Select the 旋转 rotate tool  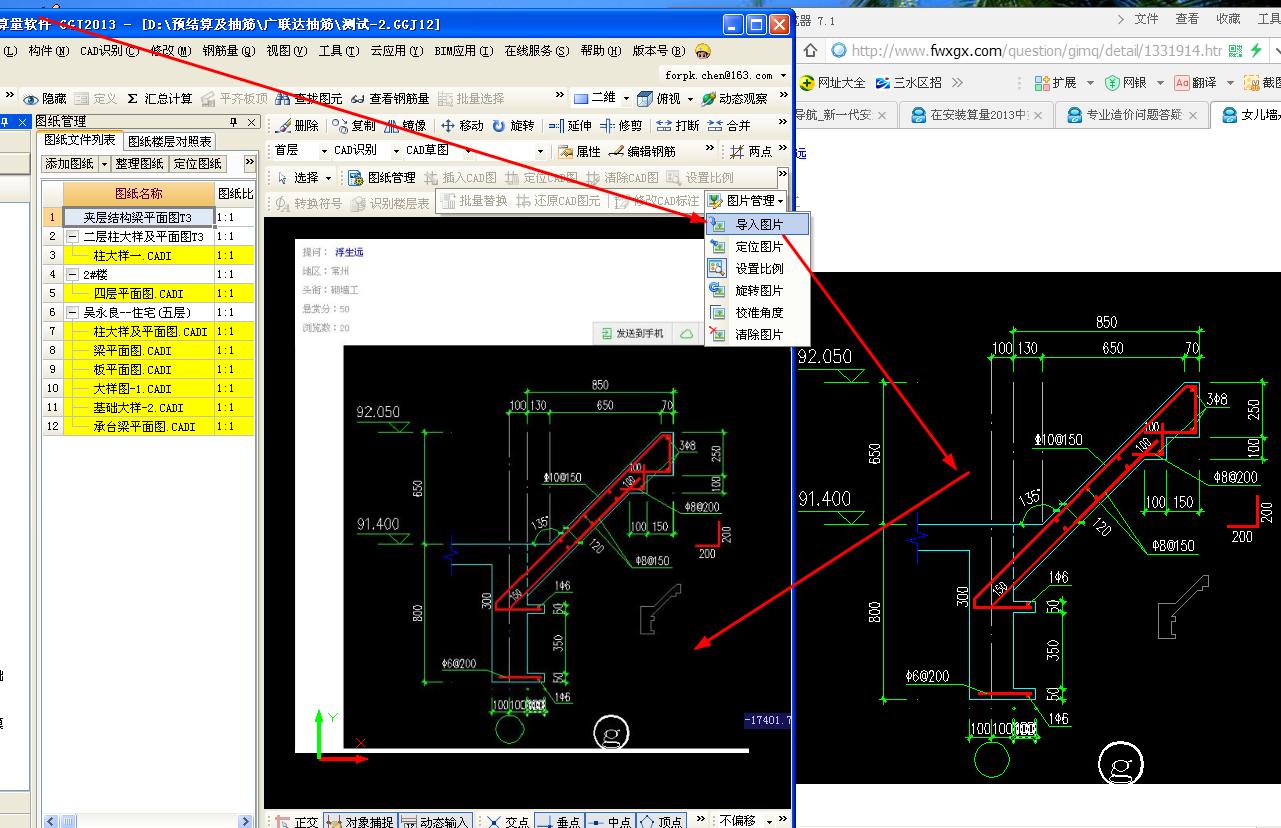pyautogui.click(x=514, y=125)
